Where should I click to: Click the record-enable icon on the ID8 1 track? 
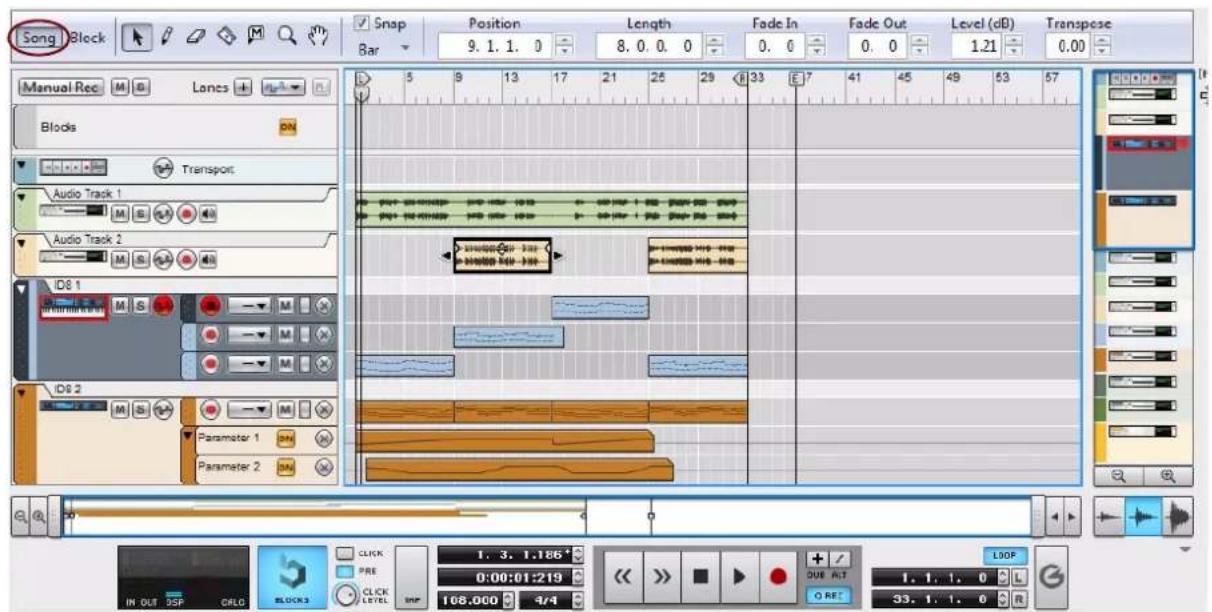pos(163,307)
